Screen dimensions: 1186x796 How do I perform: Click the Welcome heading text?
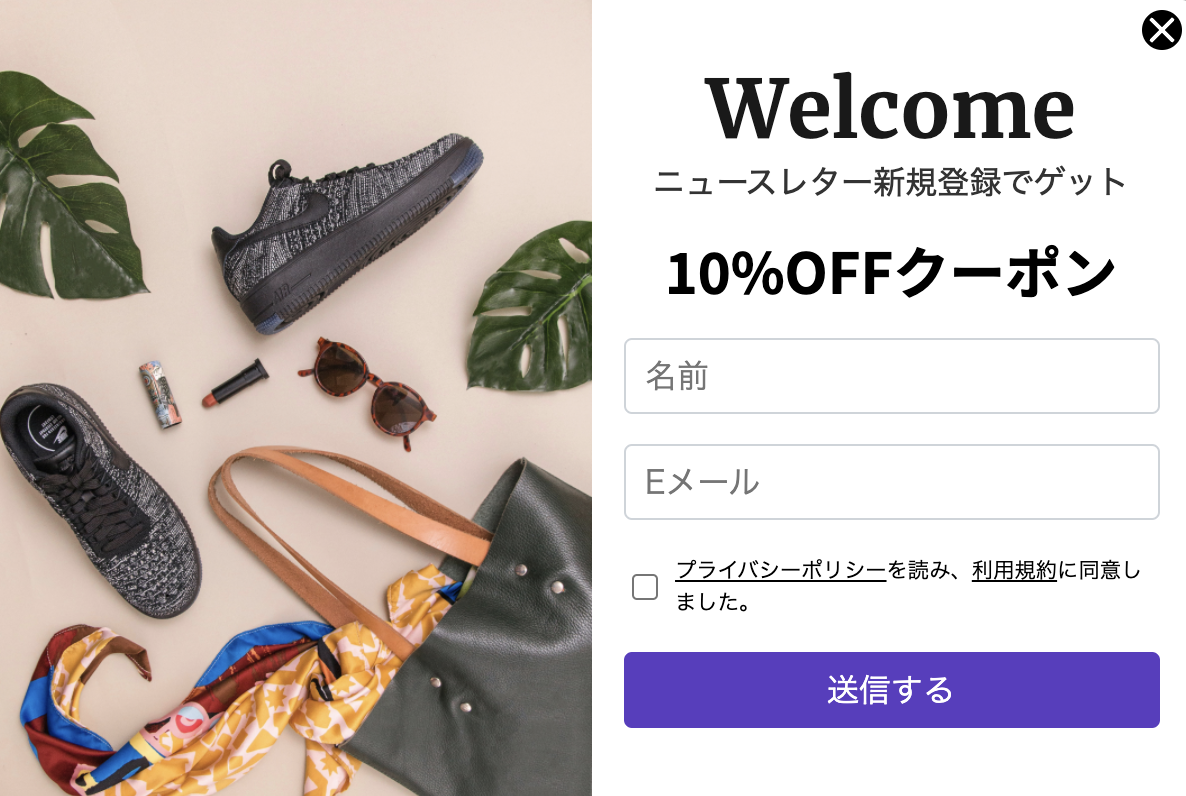[890, 108]
